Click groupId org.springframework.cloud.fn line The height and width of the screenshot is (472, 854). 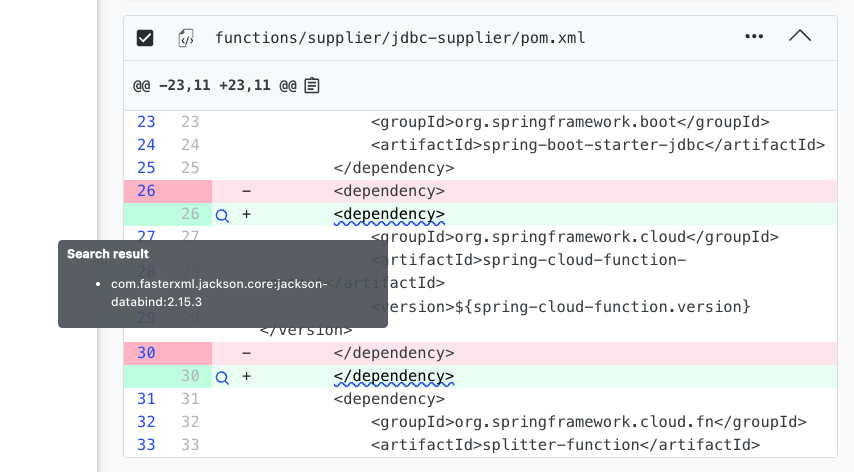588,422
